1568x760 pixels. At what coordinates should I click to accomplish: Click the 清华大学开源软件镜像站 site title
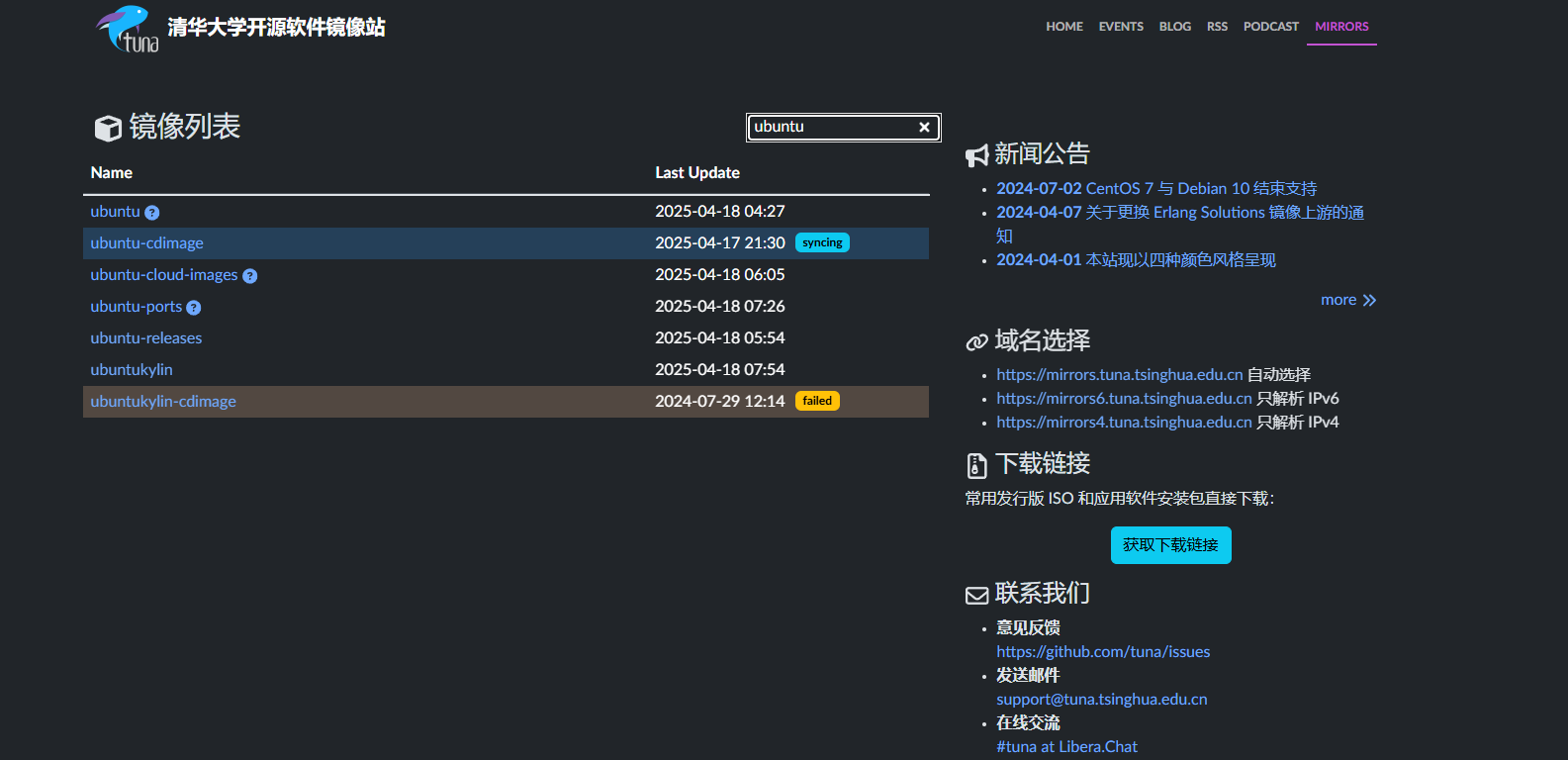tap(276, 28)
